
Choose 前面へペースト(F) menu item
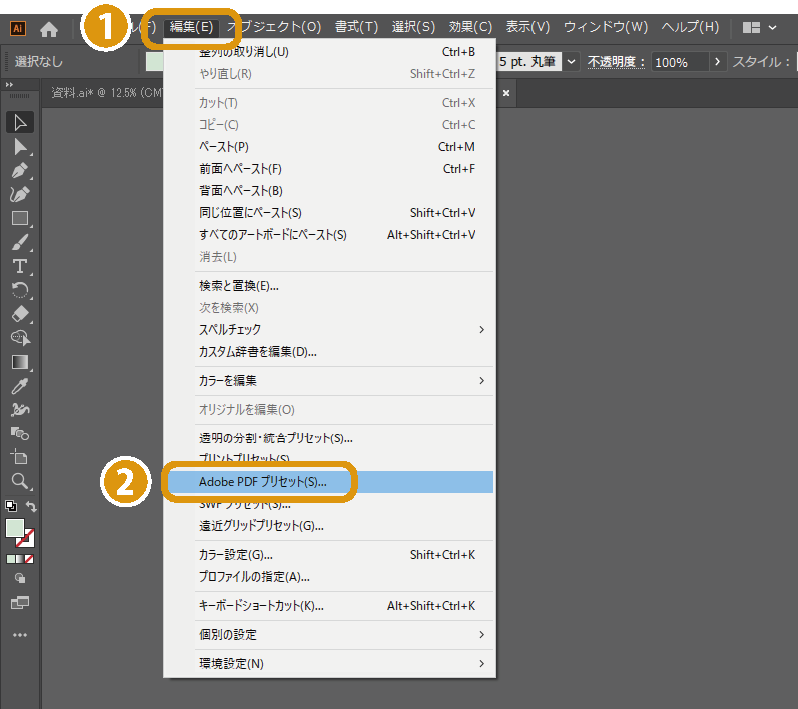coord(330,169)
